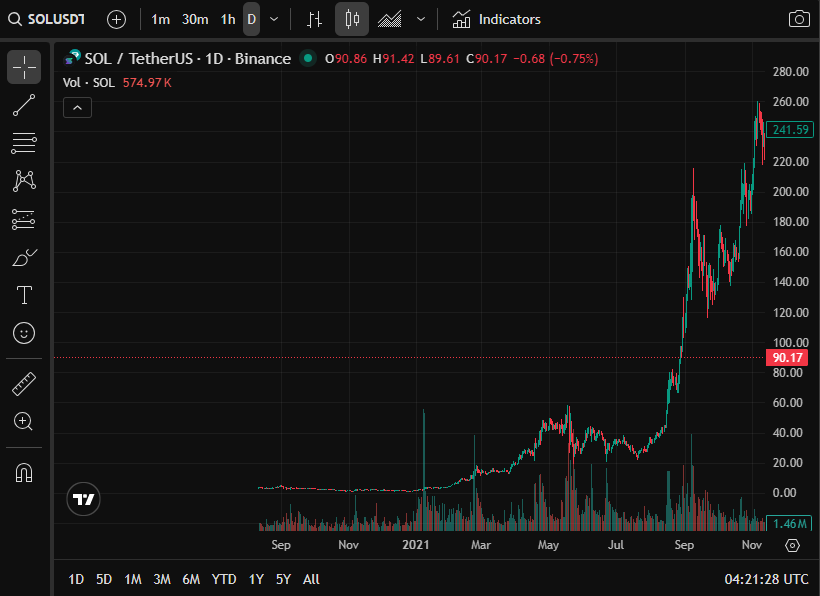Open the time interval dropdown arrow
The image size is (820, 596).
[x=274, y=19]
